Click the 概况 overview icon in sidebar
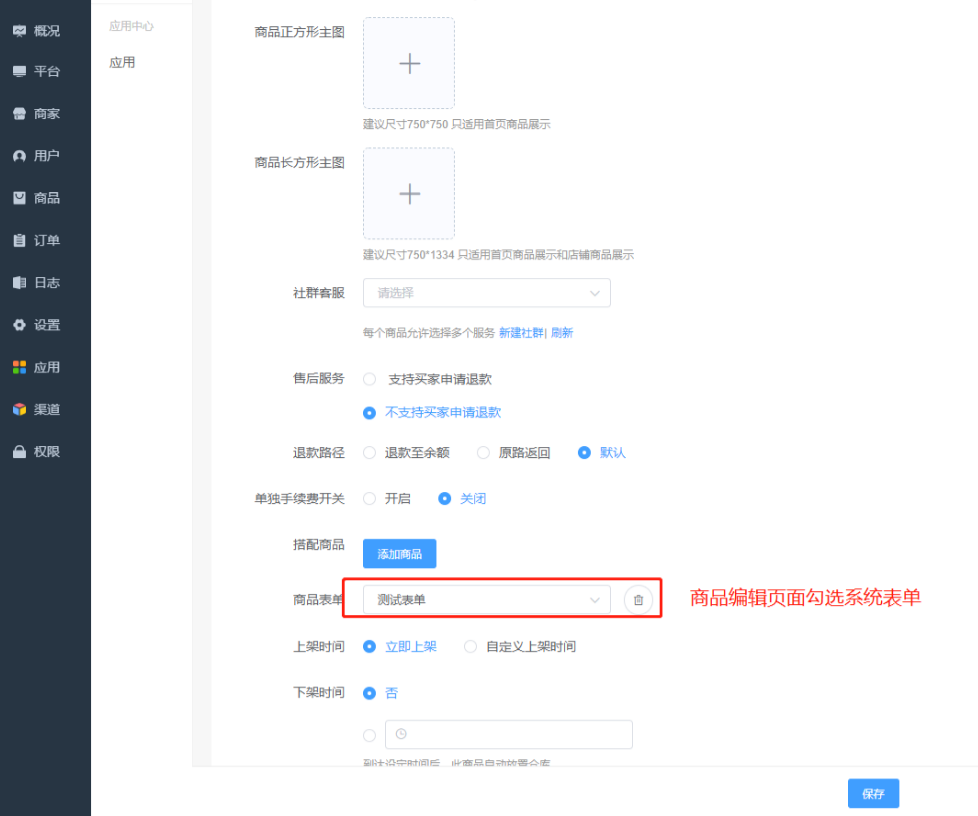Image resolution: width=978 pixels, height=816 pixels. pos(19,31)
